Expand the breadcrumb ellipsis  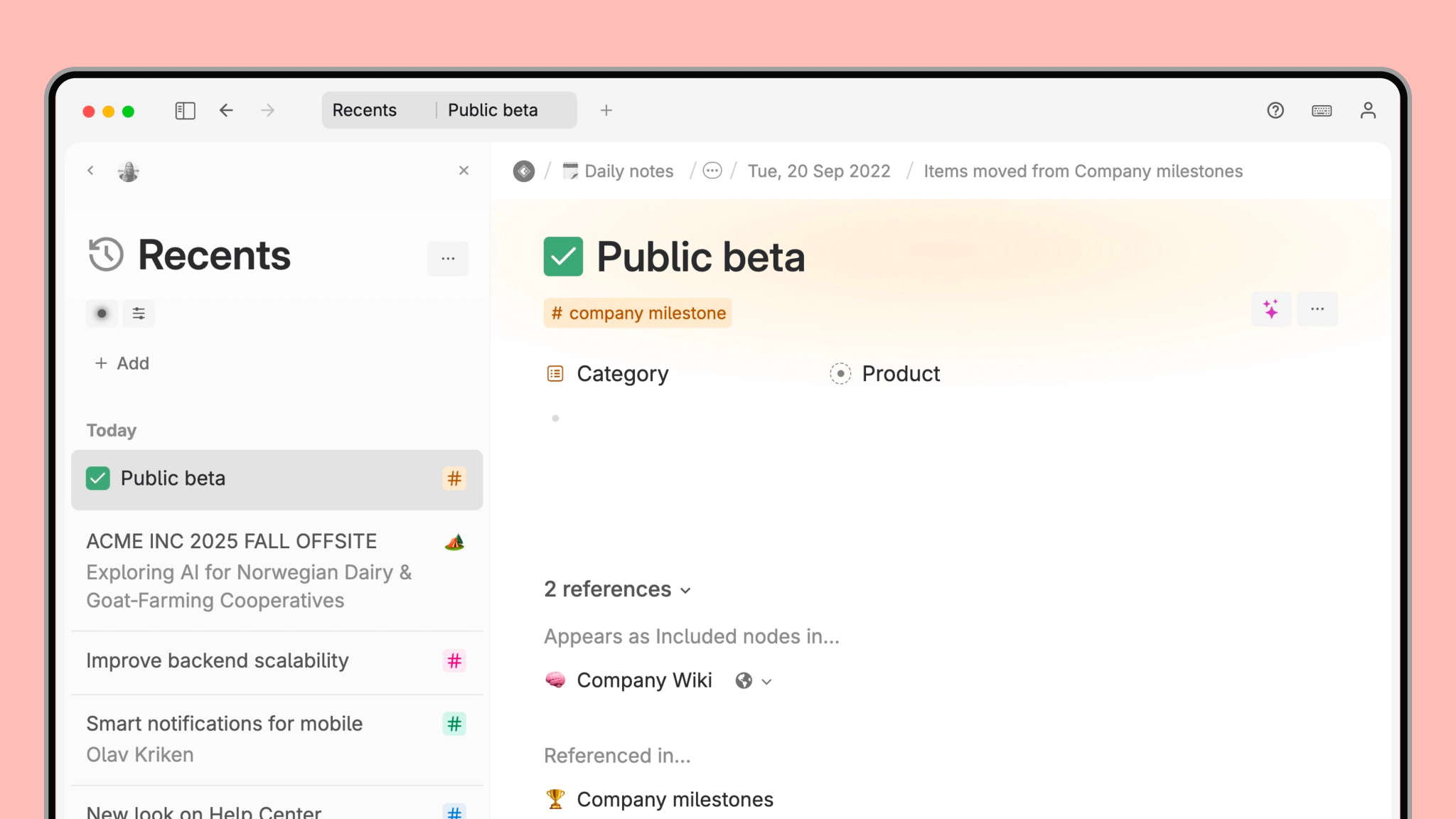pyautogui.click(x=712, y=171)
